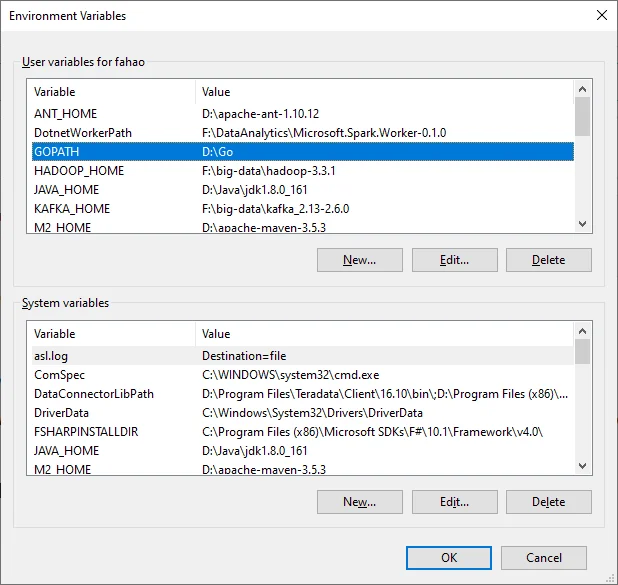Select the FSHARPINSTALLDIR system variable
The image size is (618, 585).
[x=87, y=432]
